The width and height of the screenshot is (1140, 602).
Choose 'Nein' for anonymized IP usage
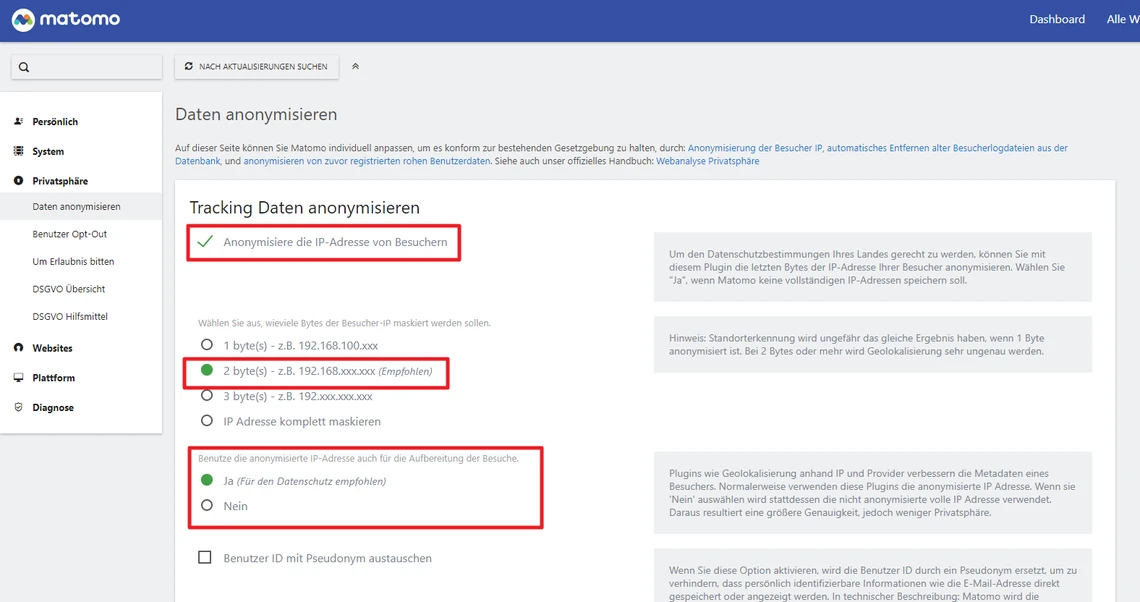[x=207, y=506]
